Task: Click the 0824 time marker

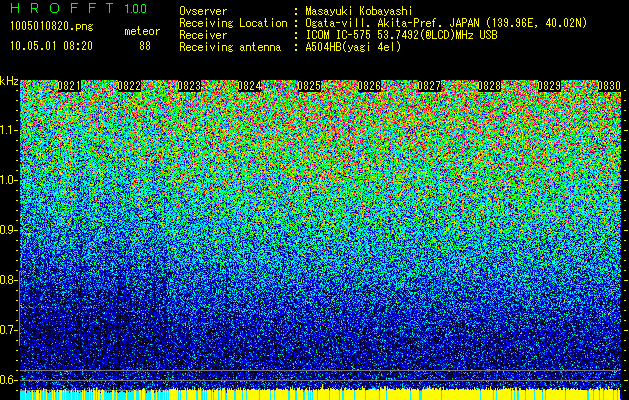Action: 250,86
